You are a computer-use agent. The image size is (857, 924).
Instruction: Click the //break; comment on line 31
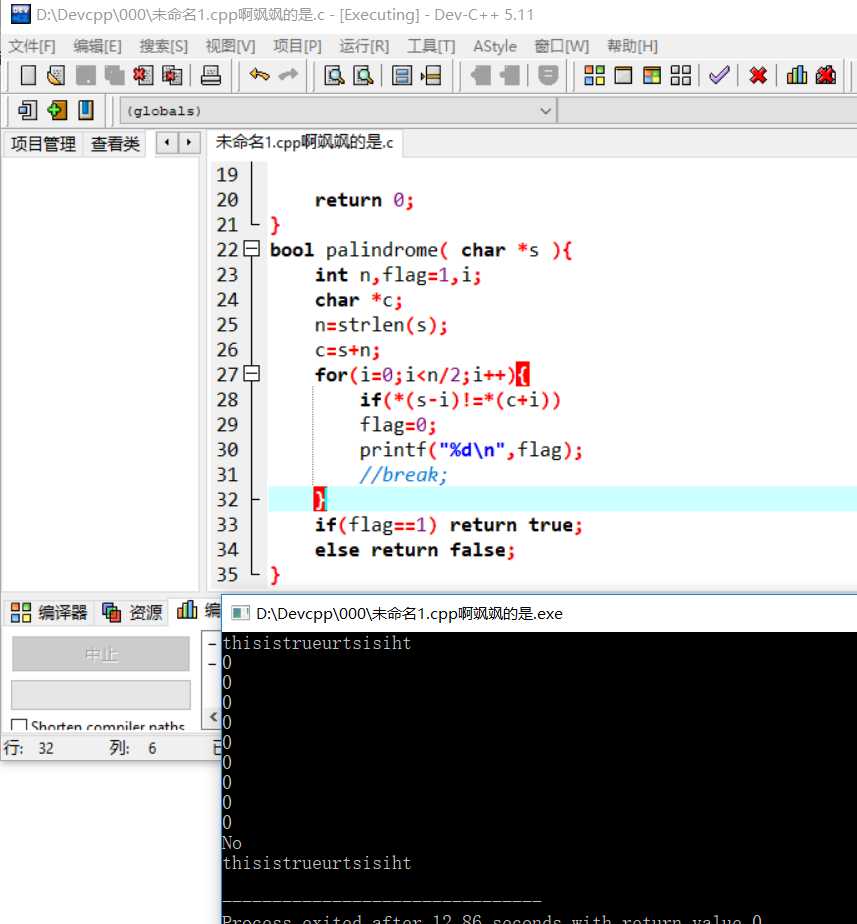point(404,474)
